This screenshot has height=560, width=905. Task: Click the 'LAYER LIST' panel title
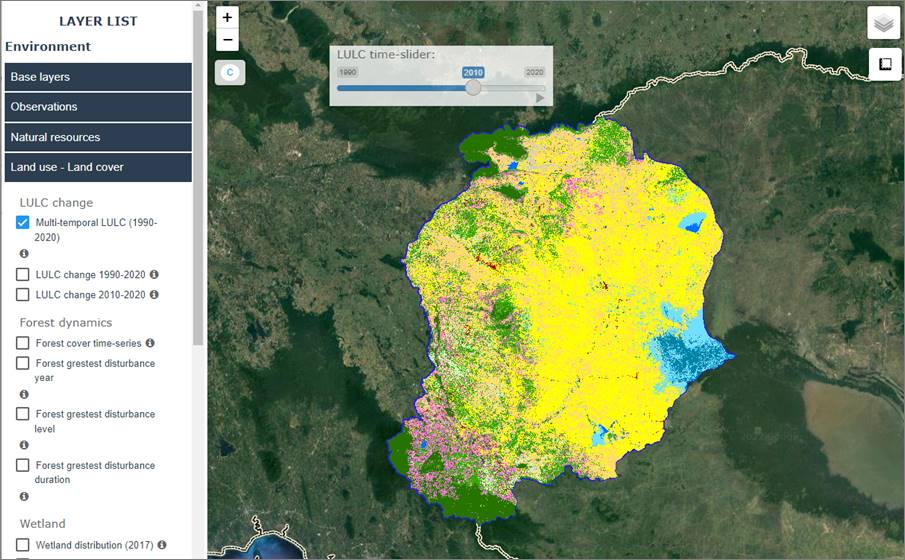point(98,21)
